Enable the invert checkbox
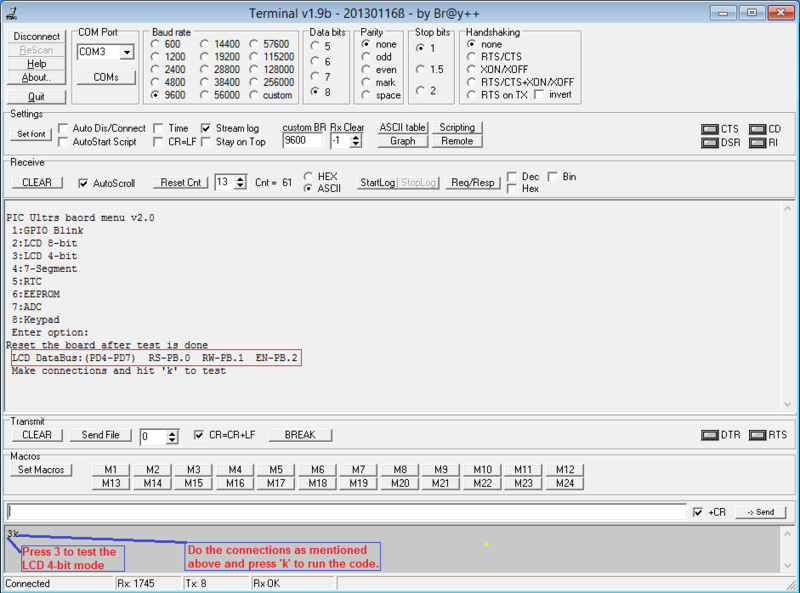The image size is (800, 593). pos(539,95)
